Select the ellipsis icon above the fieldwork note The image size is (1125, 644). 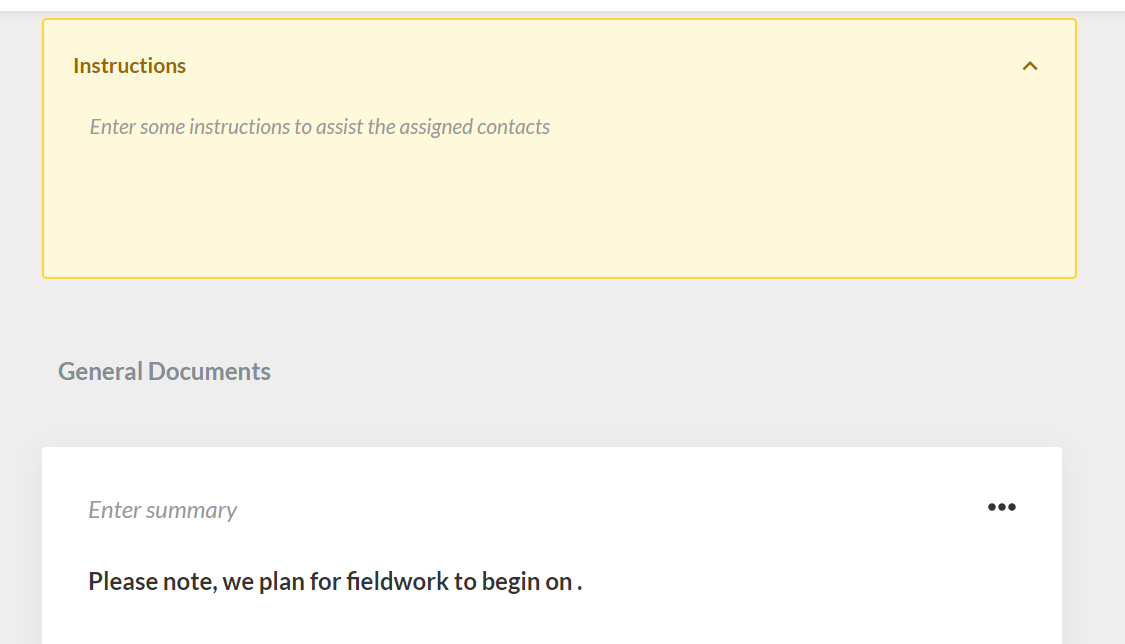coord(1002,507)
